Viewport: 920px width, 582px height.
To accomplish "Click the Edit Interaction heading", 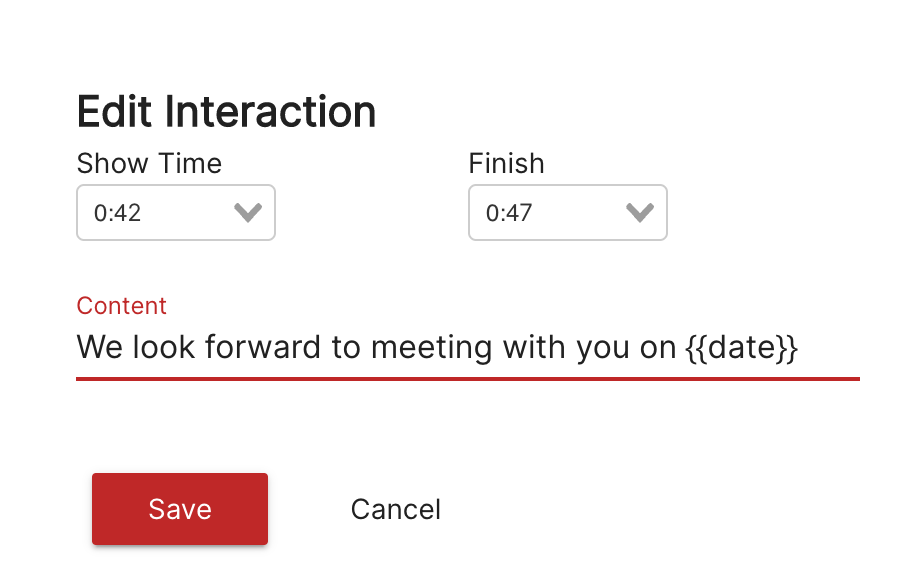I will (x=226, y=112).
